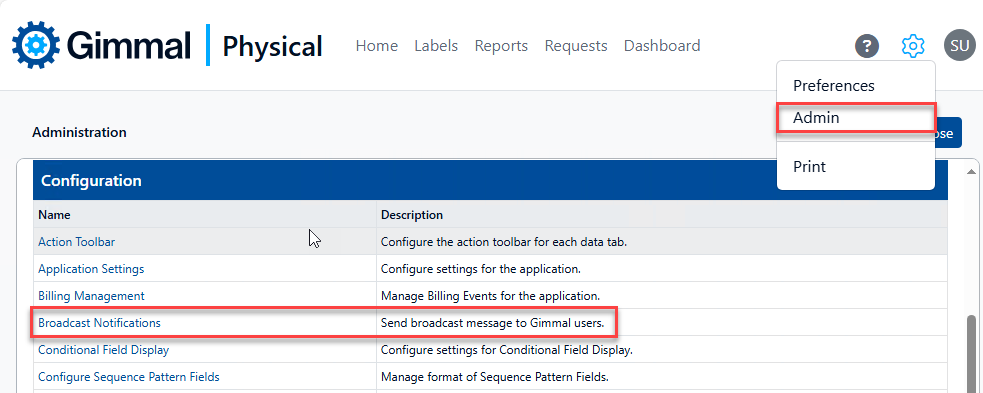Open the Conditional Field Display link

click(103, 350)
